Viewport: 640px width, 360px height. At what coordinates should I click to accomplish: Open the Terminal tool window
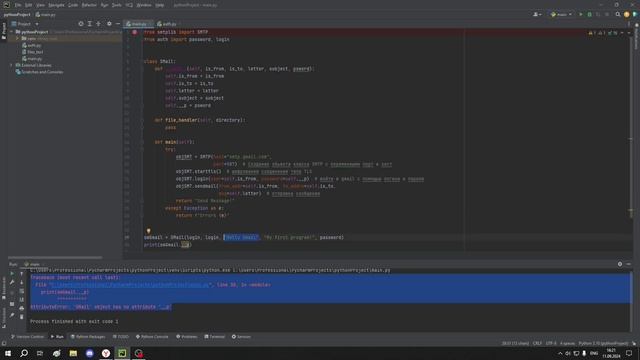(x=215, y=337)
